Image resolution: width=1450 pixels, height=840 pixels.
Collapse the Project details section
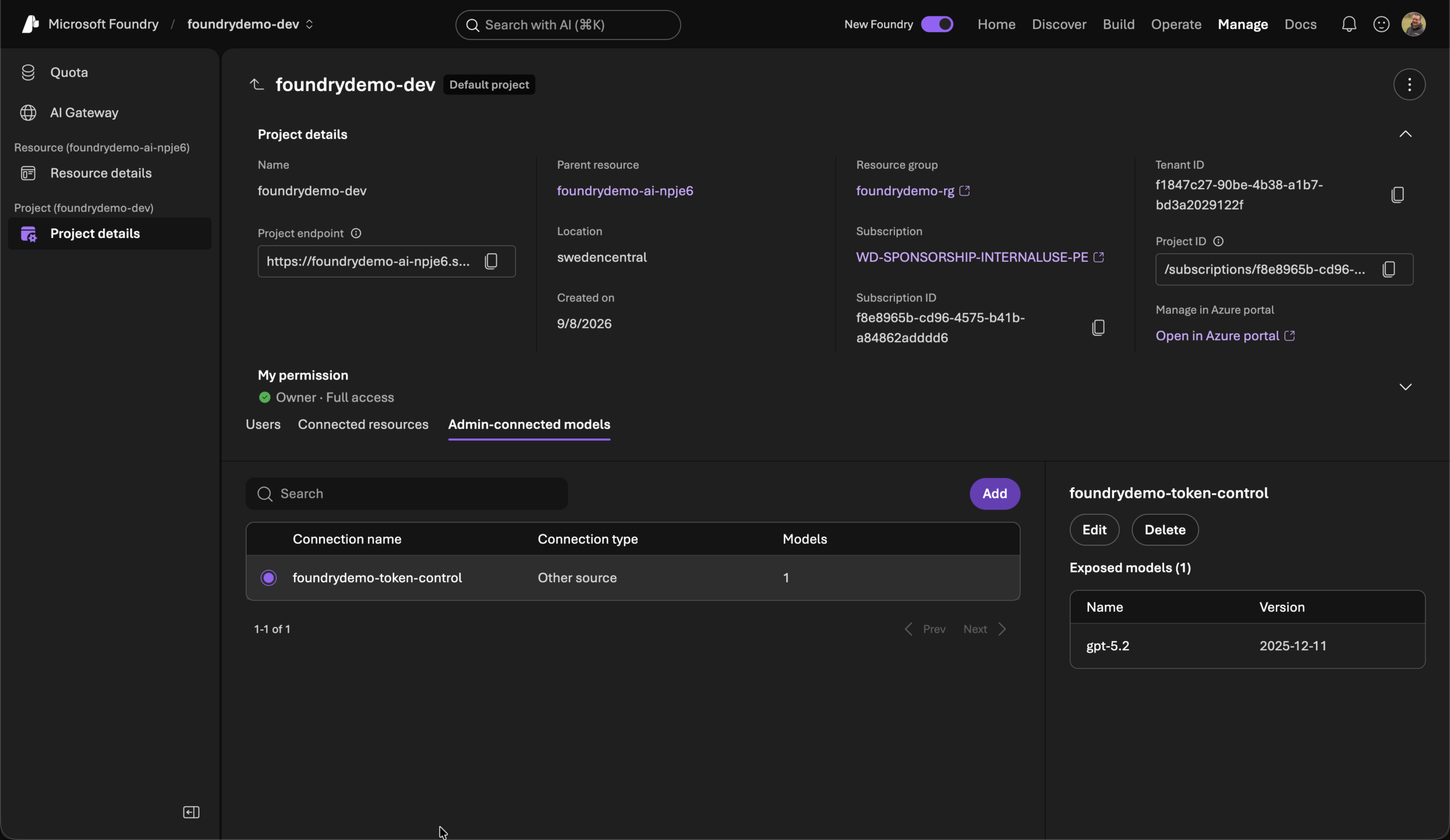(x=1405, y=134)
